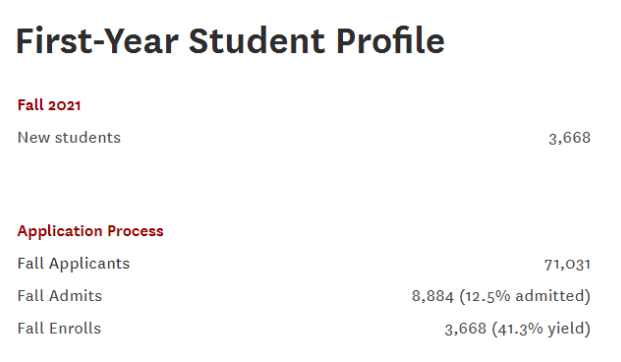
Task: Click the 41.3% yield text
Action: click(541, 329)
